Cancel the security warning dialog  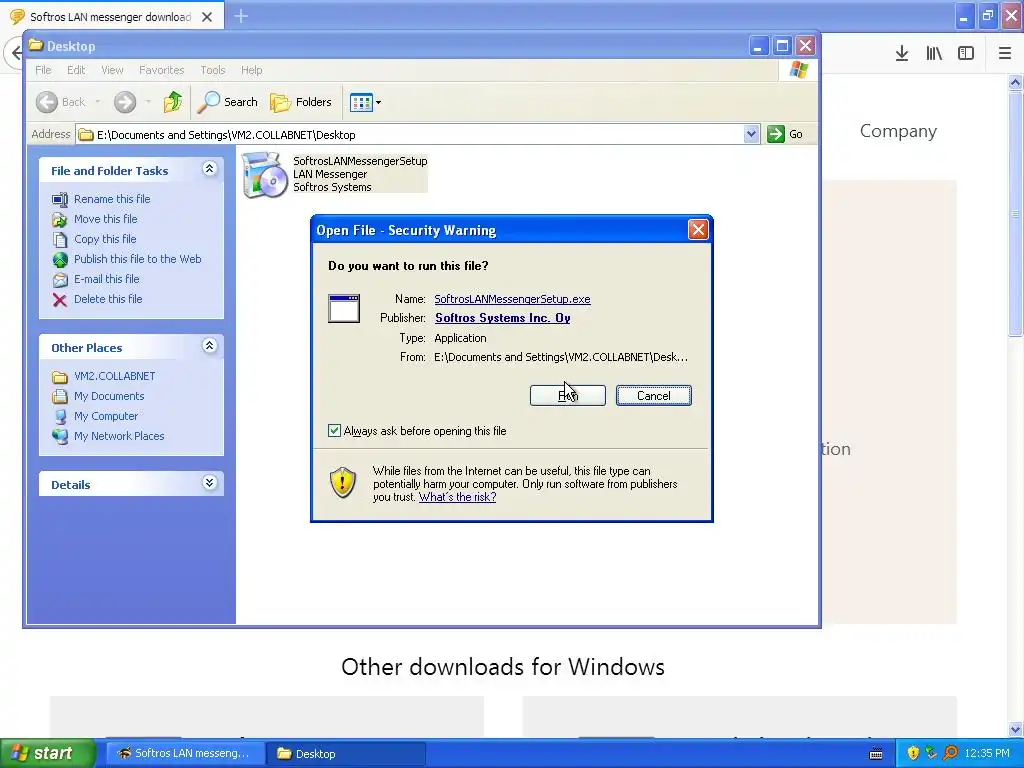point(654,395)
